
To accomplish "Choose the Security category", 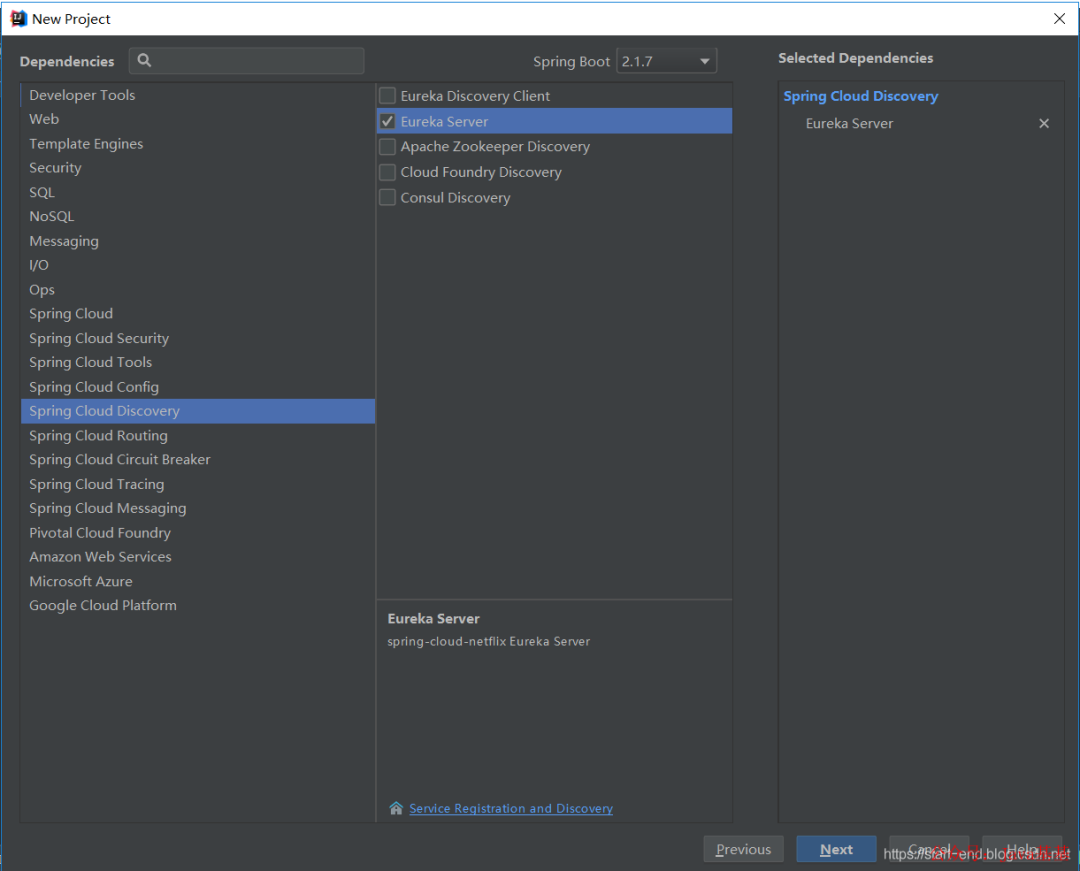I will pyautogui.click(x=198, y=168).
